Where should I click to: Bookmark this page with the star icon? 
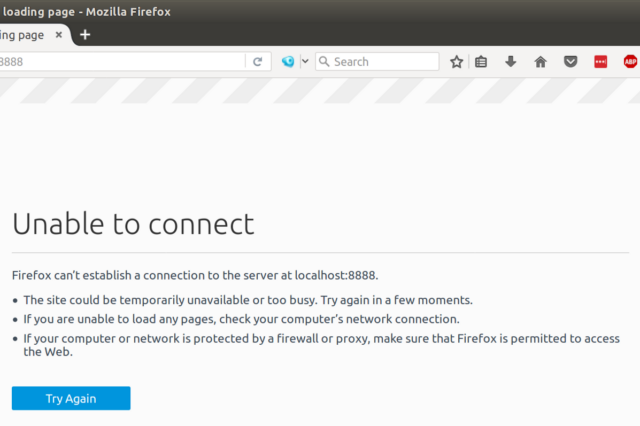pos(456,62)
